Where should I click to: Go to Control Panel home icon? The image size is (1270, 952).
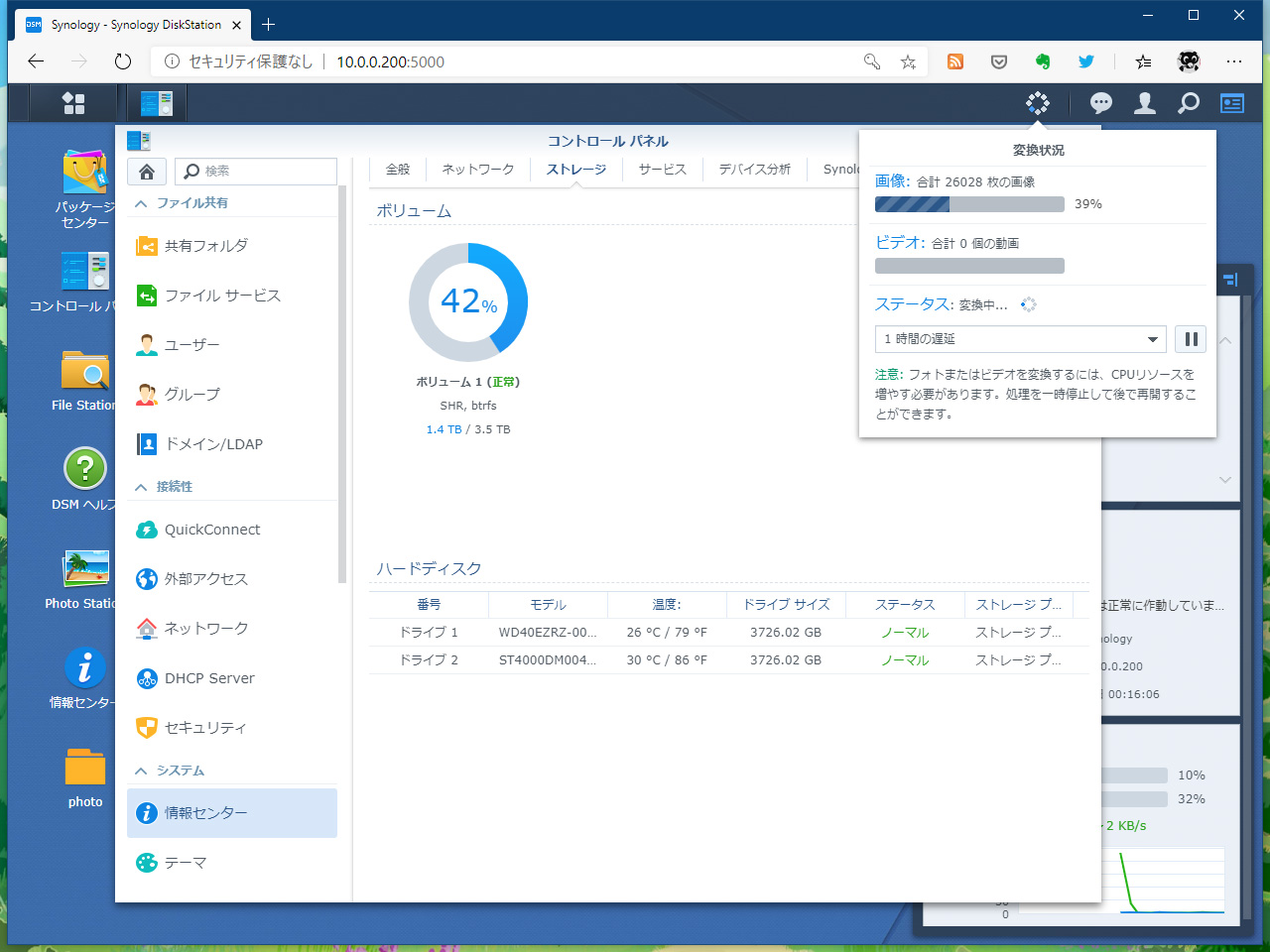147,172
